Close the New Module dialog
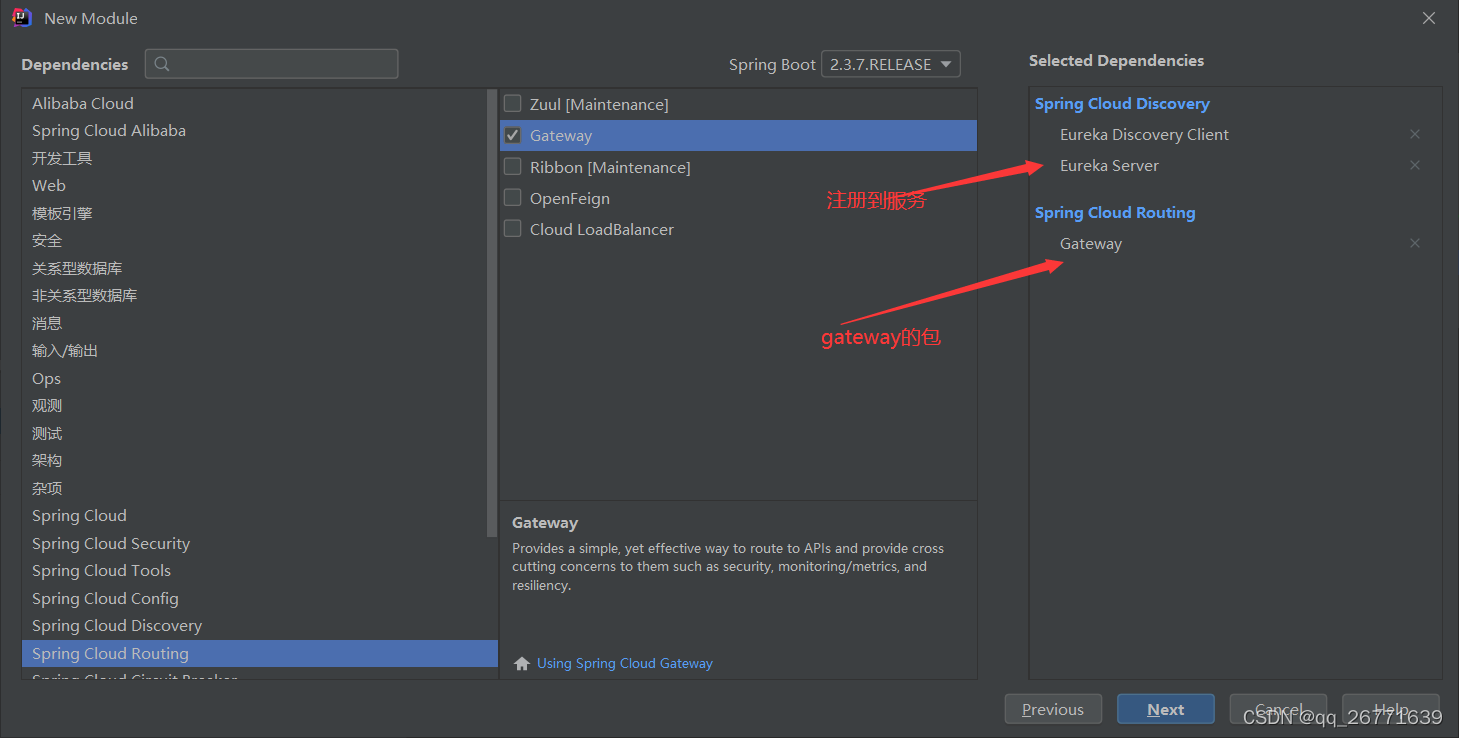 pyautogui.click(x=1428, y=18)
